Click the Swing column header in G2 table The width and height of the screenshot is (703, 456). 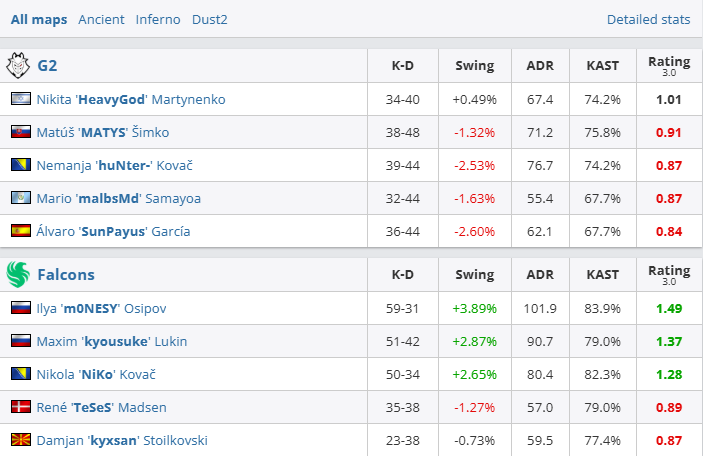[474, 66]
